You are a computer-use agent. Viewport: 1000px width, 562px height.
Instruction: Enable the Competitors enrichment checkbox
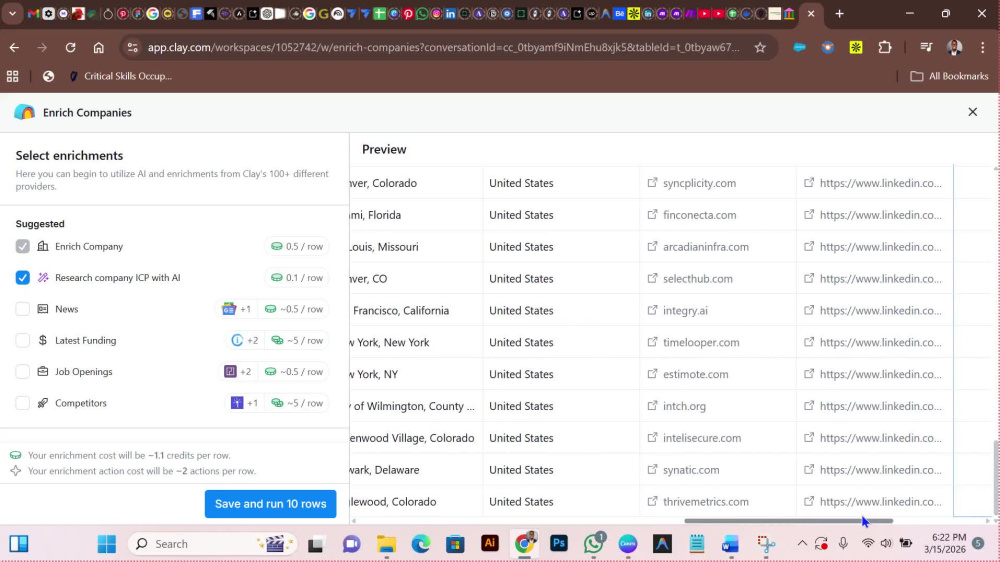(22, 403)
